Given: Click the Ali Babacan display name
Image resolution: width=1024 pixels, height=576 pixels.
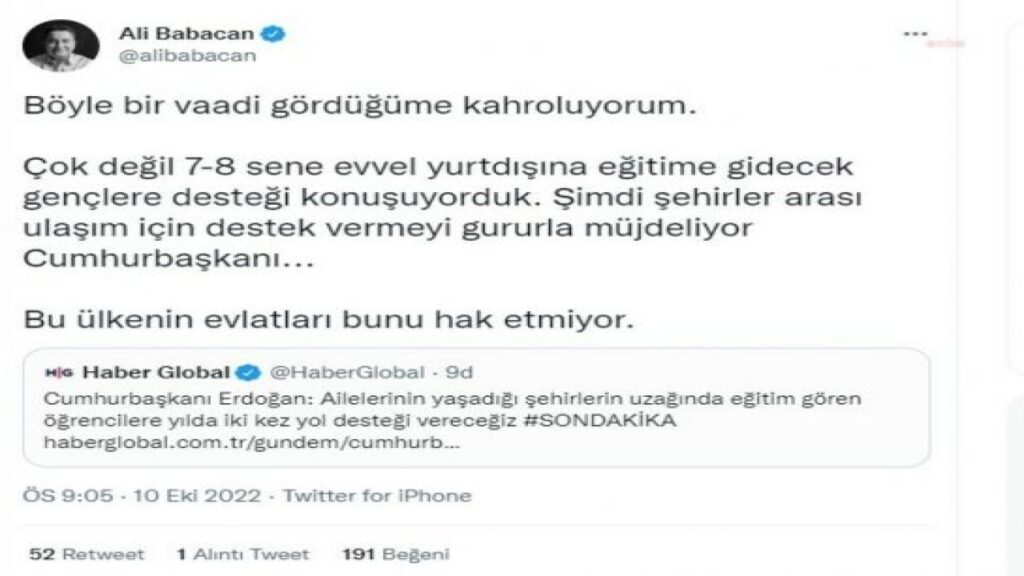Looking at the screenshot, I should point(186,33).
